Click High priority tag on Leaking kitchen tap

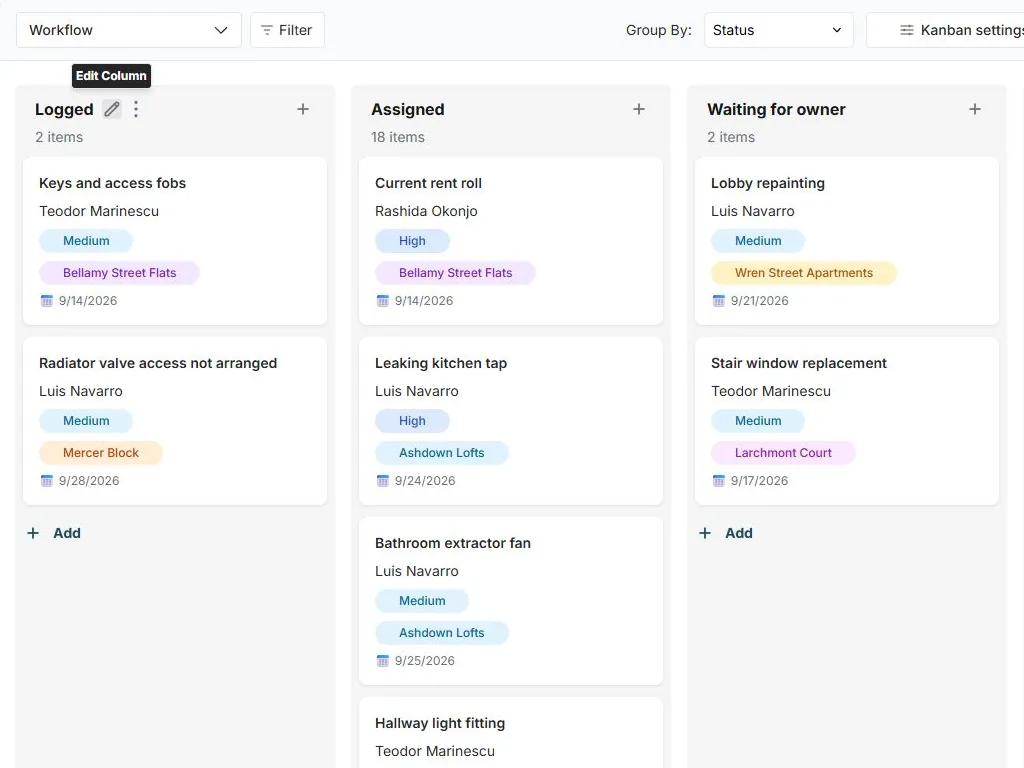(x=412, y=421)
